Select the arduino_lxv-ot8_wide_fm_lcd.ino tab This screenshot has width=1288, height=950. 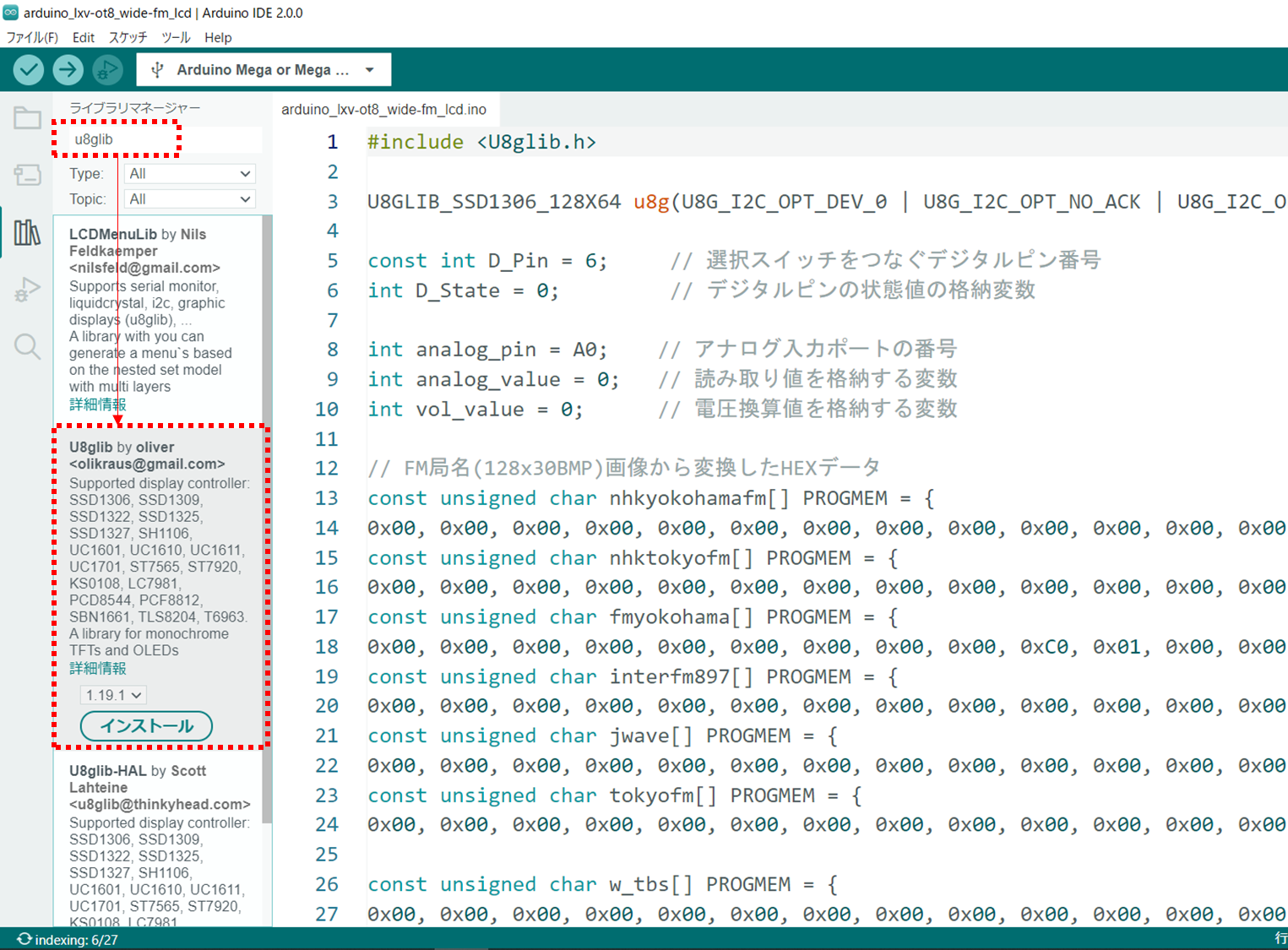point(386,109)
